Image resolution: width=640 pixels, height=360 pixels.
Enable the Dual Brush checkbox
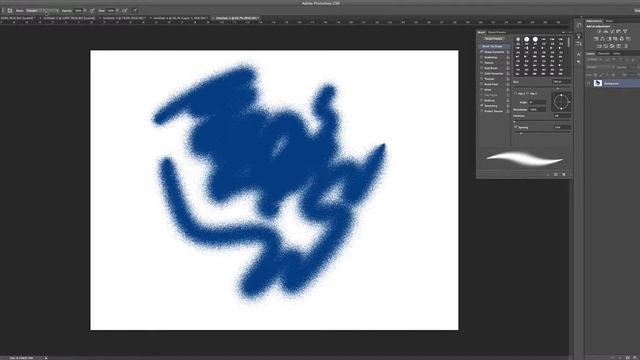(482, 68)
